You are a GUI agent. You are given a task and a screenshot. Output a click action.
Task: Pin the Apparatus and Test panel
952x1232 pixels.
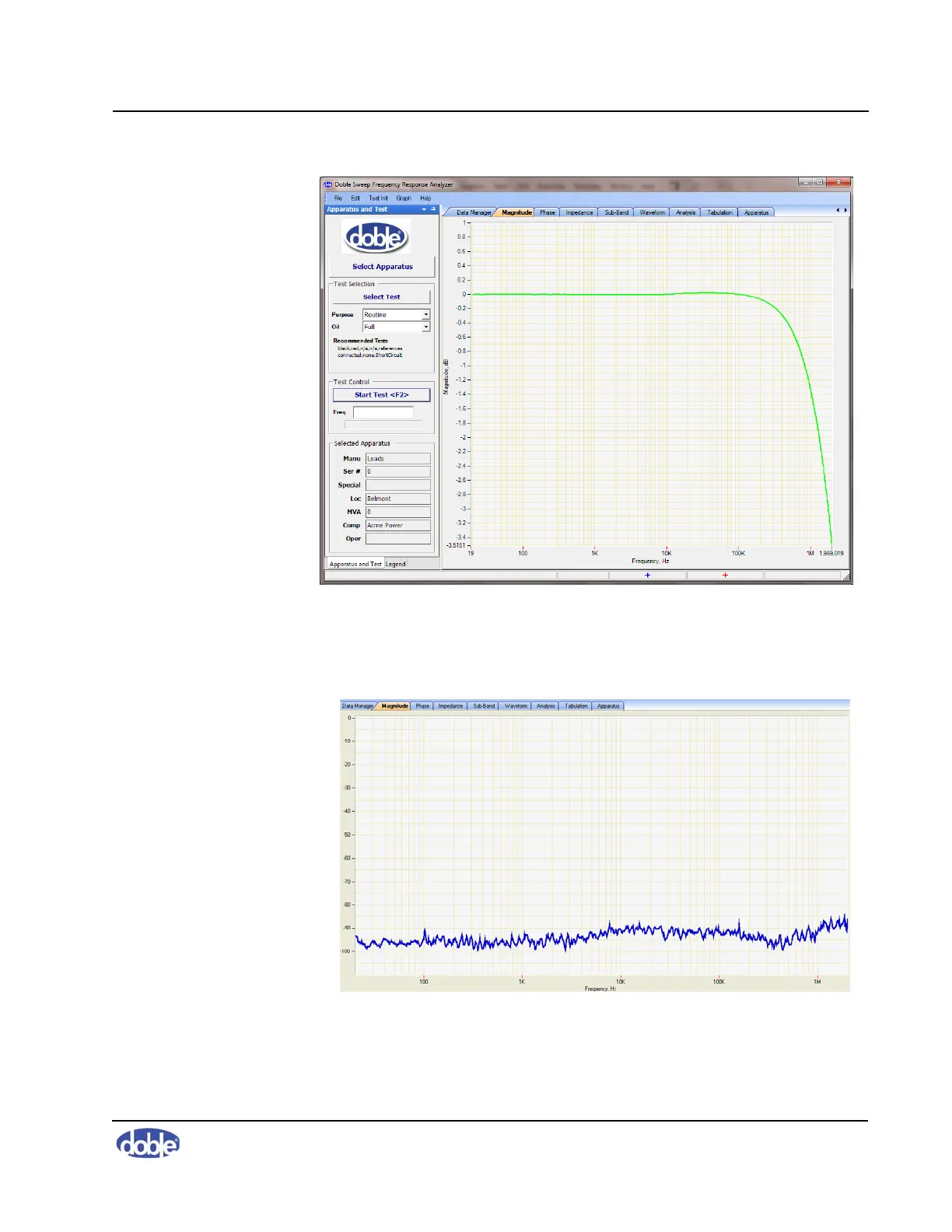click(433, 209)
